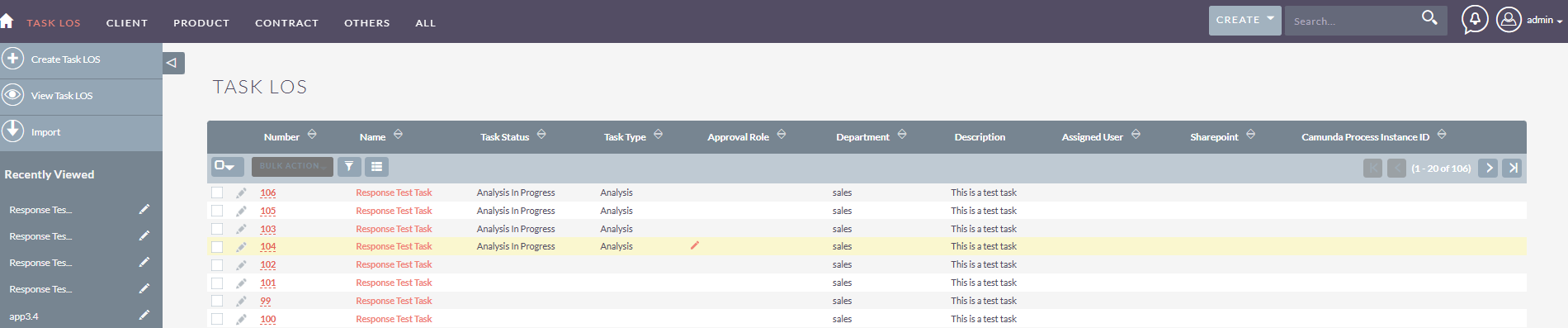Image resolution: width=1568 pixels, height=328 pixels.
Task: Open the OTHERS menu
Action: coord(367,23)
